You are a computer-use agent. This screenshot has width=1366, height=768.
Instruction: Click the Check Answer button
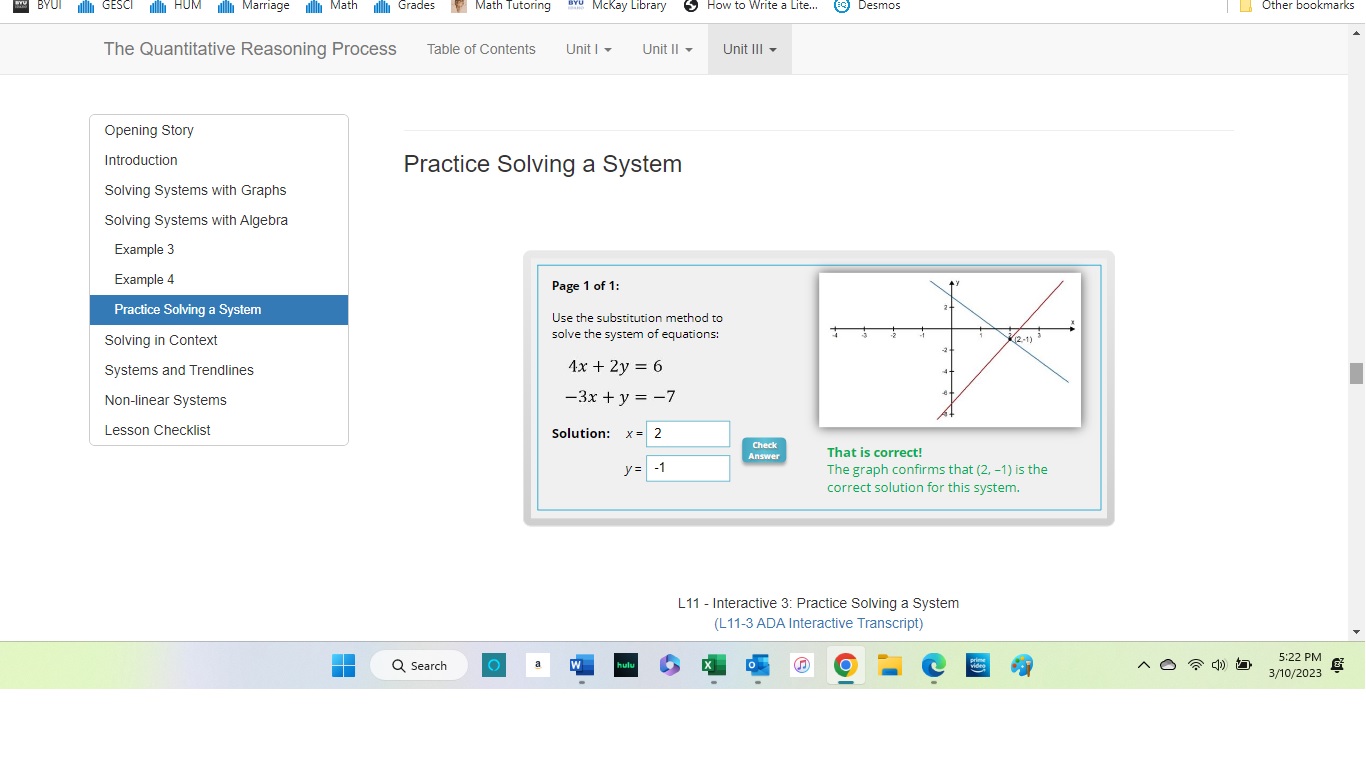click(x=764, y=451)
